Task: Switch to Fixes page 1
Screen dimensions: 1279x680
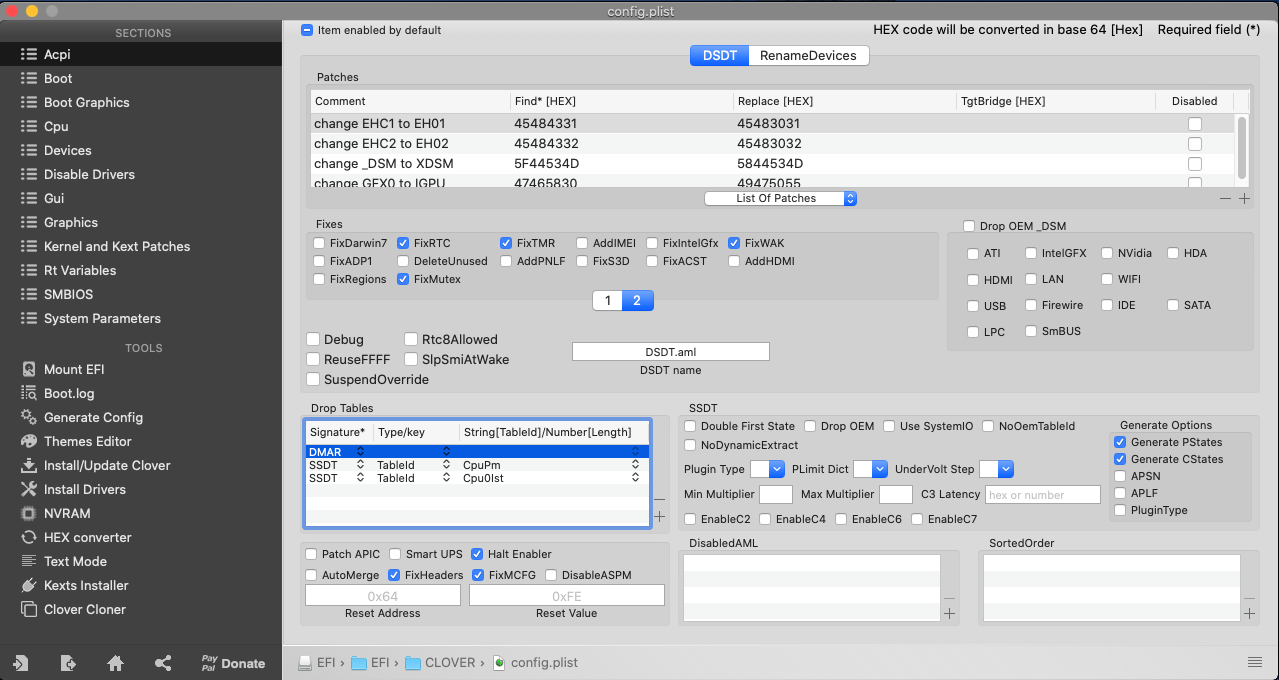Action: point(608,300)
